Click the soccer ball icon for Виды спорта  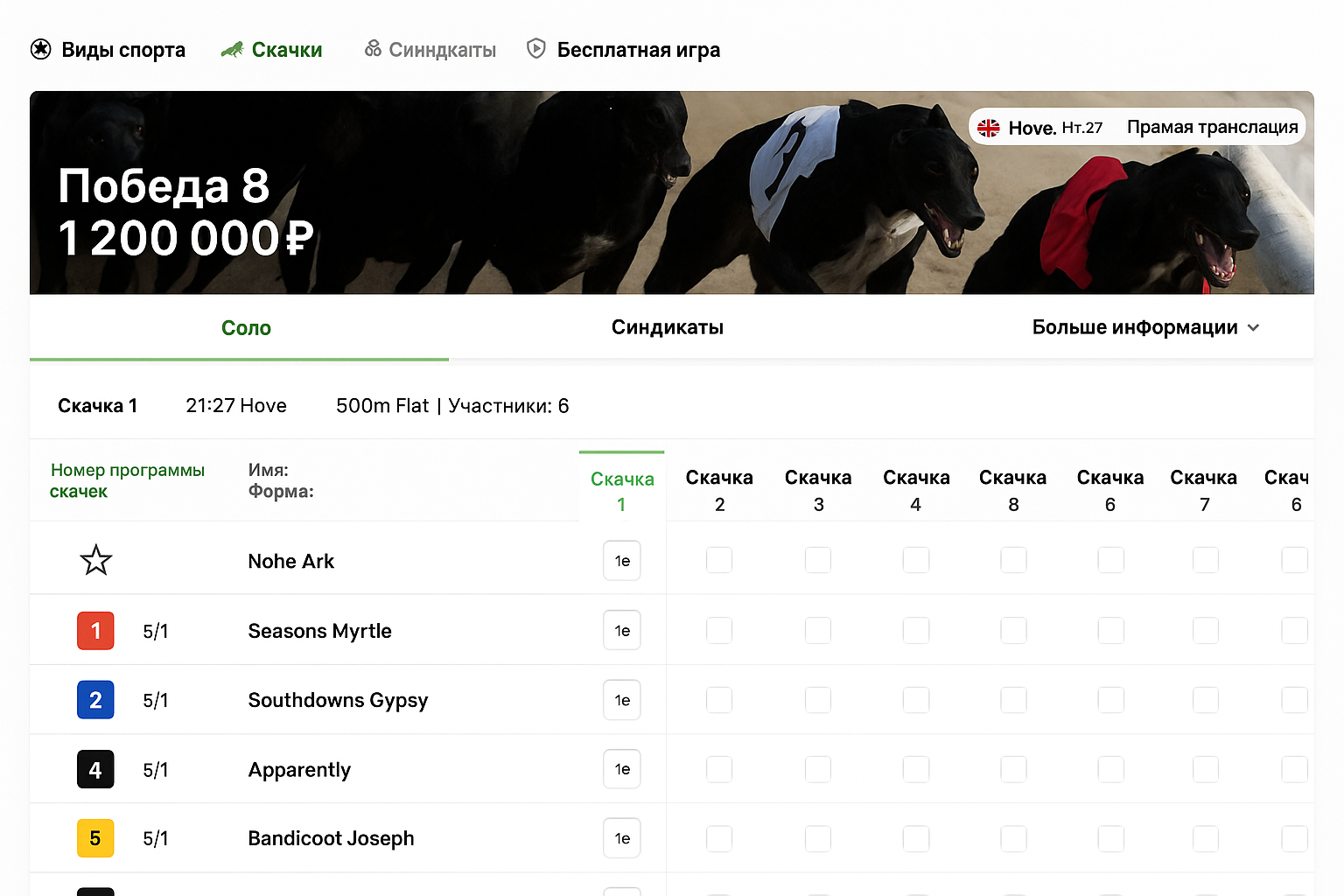point(40,49)
